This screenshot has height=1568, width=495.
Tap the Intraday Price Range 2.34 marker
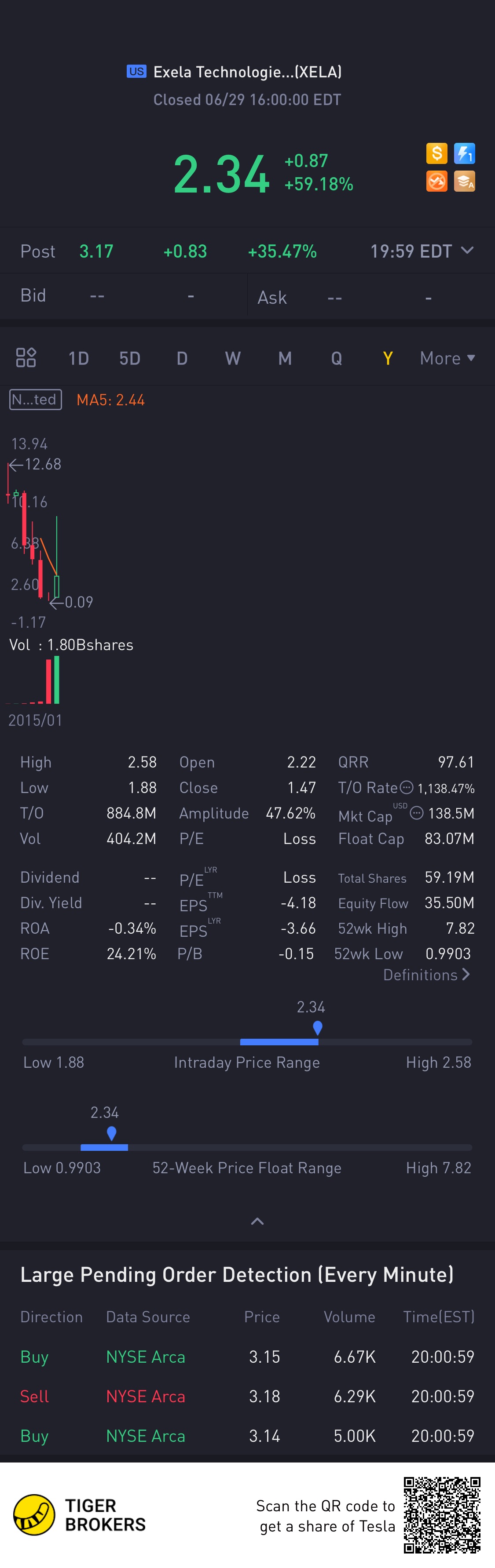coord(318,1028)
